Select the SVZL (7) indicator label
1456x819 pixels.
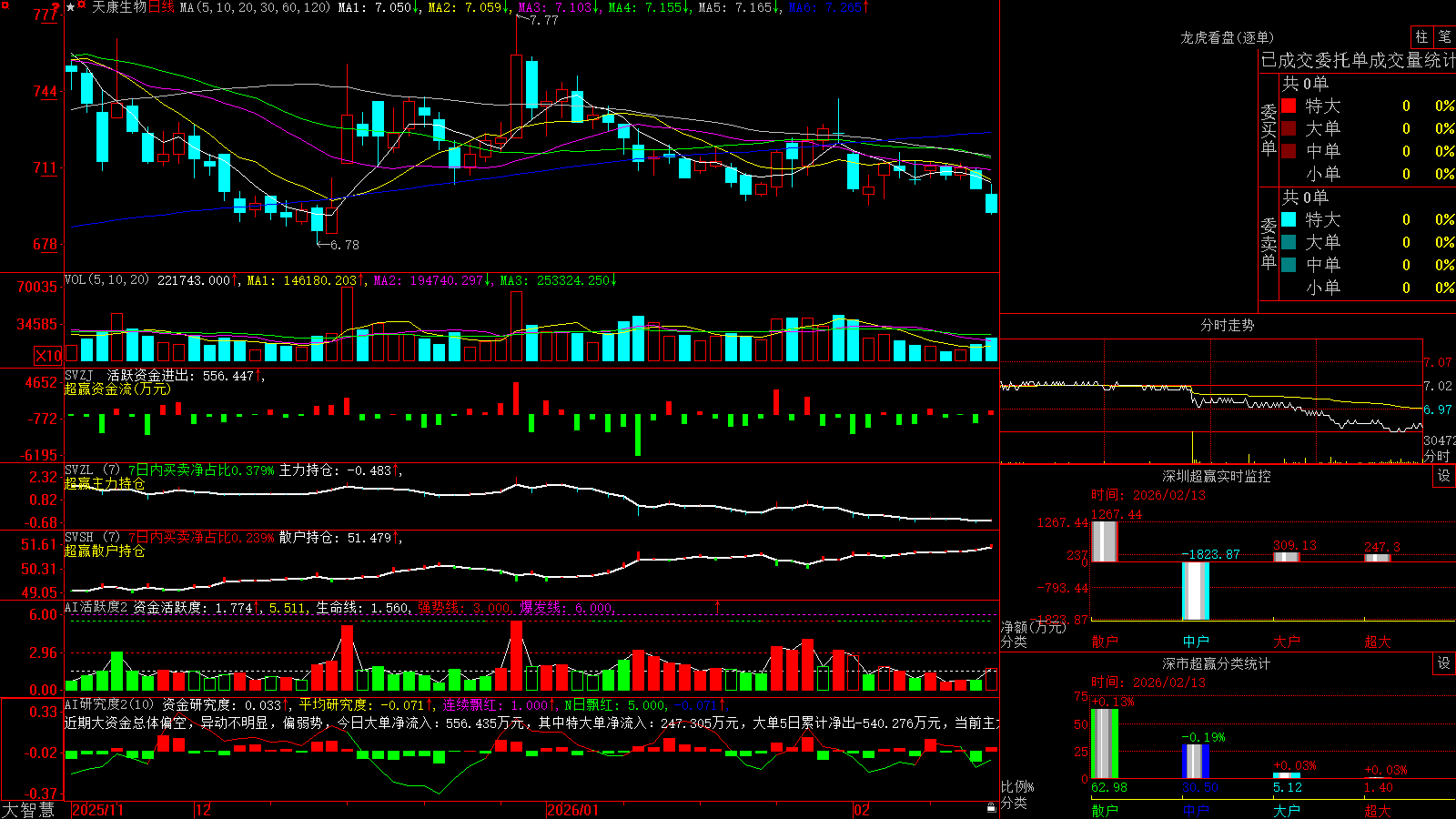[92, 470]
